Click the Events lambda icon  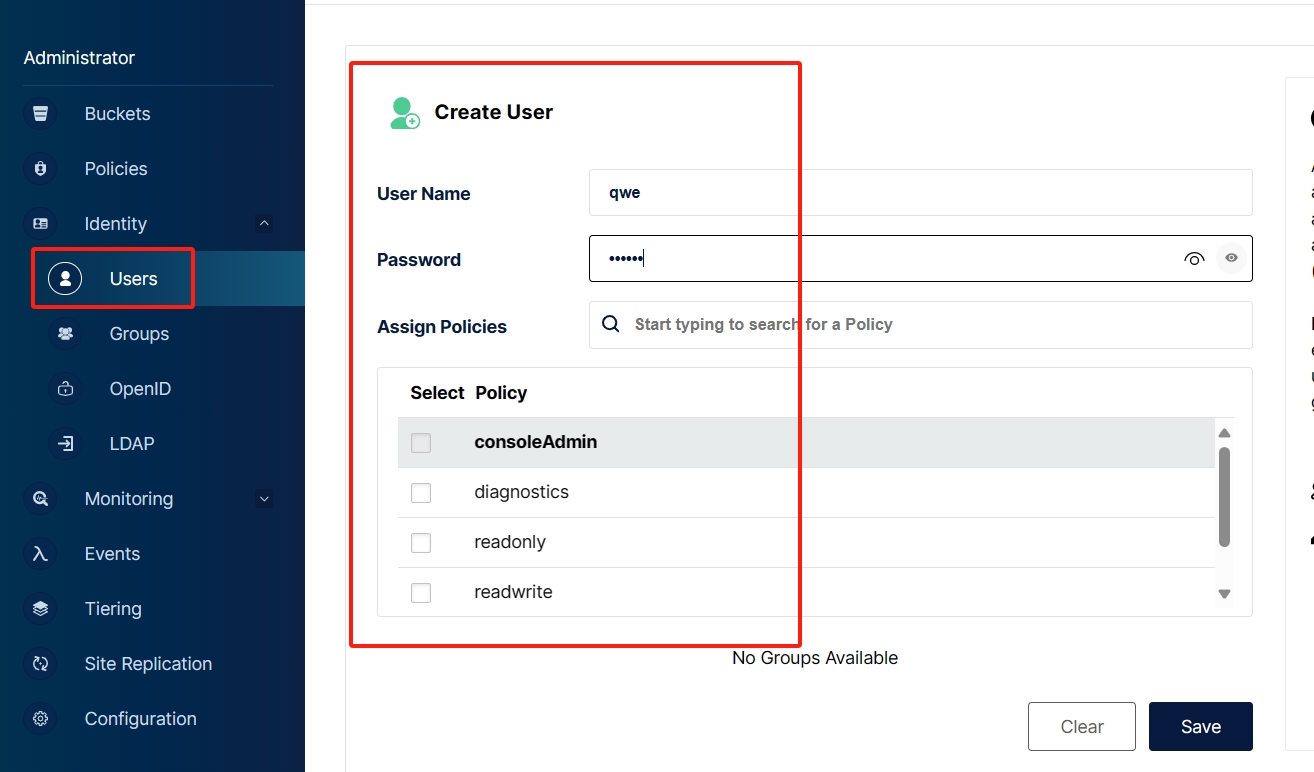pyautogui.click(x=40, y=554)
